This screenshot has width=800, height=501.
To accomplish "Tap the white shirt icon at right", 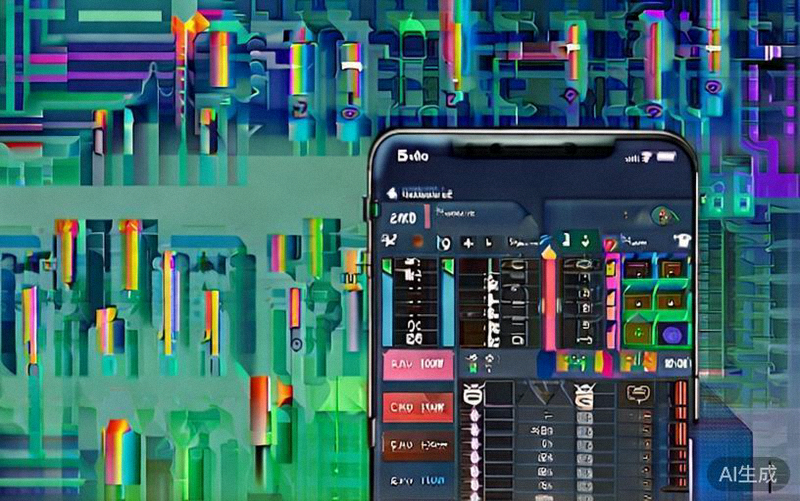I will click(683, 240).
